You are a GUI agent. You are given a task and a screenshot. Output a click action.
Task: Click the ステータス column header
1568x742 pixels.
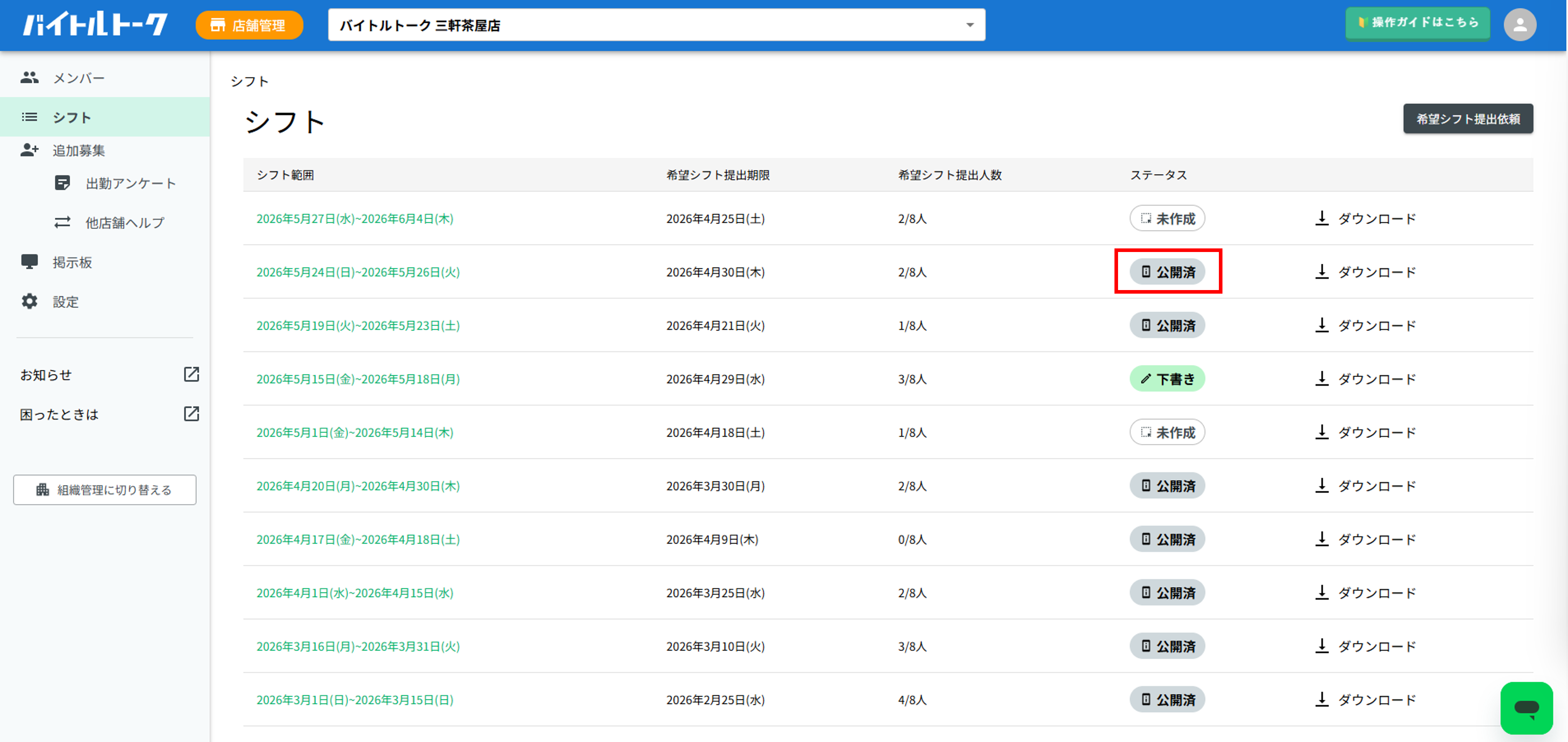(1158, 175)
